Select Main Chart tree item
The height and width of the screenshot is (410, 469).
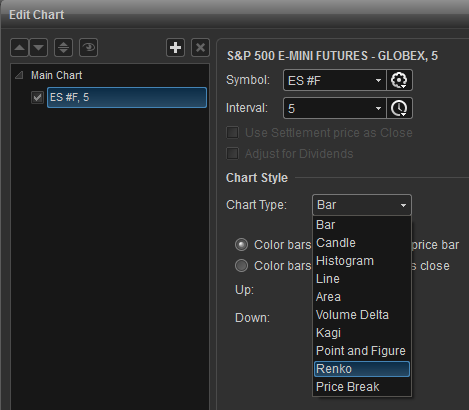(x=56, y=75)
